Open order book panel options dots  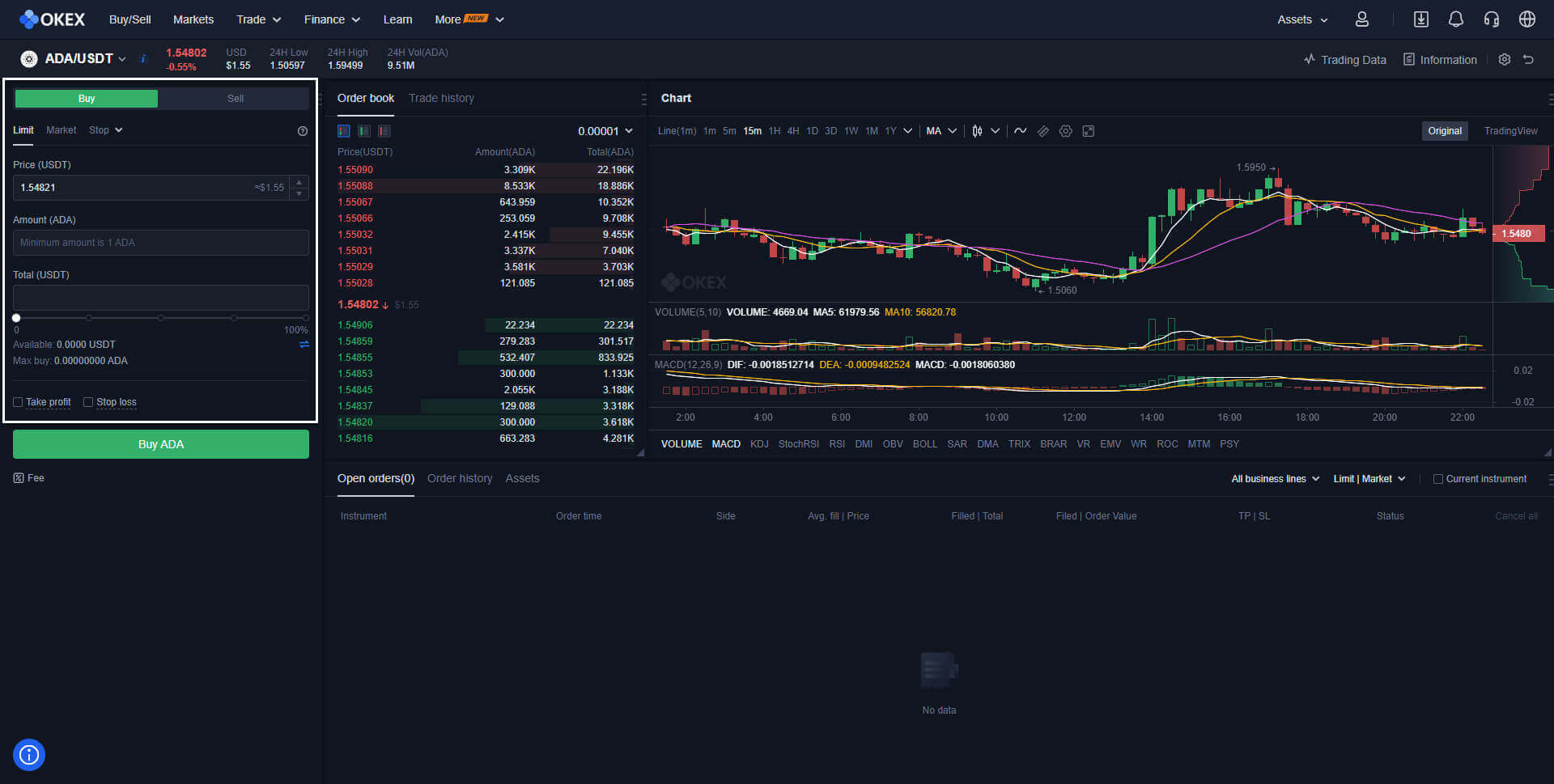(643, 99)
